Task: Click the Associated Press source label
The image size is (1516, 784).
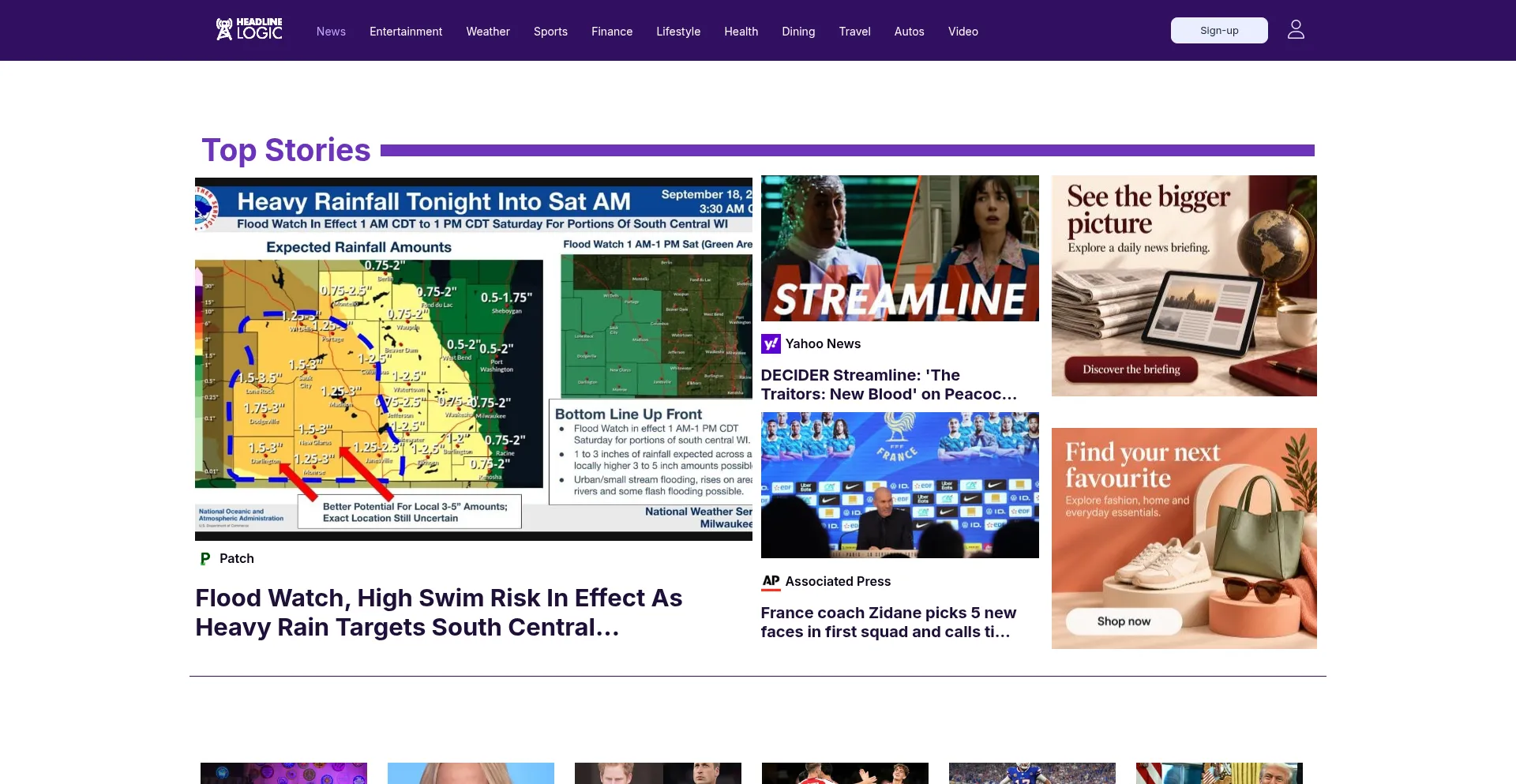Action: pos(838,582)
